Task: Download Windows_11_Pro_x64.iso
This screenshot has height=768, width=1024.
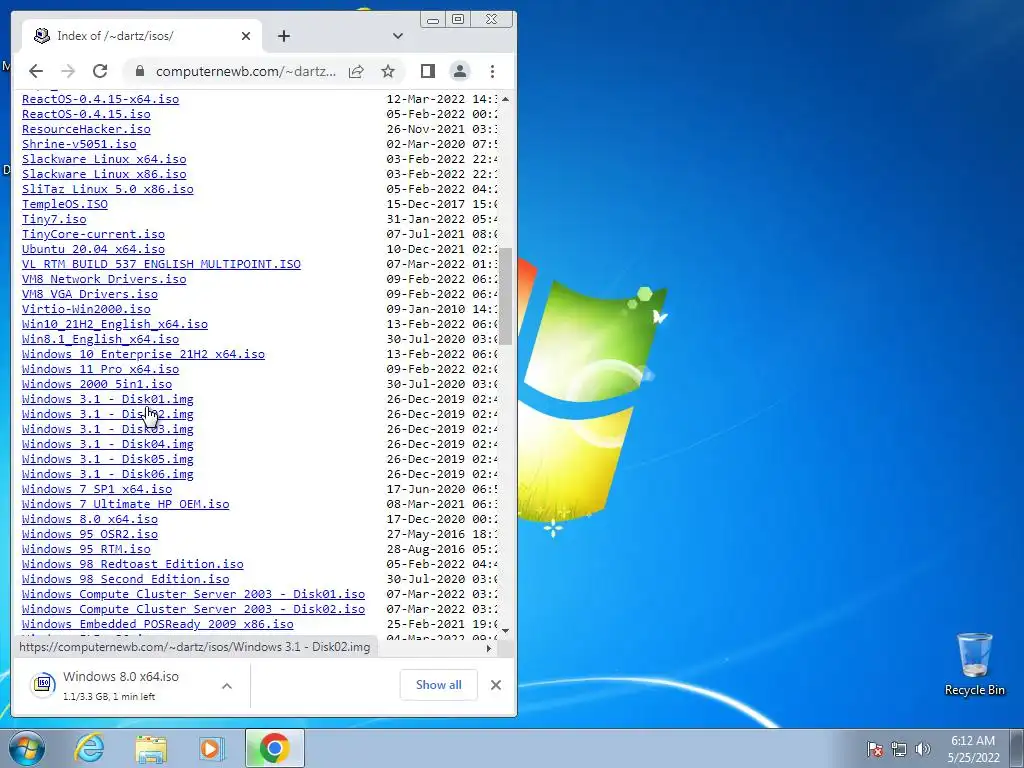Action: pyautogui.click(x=100, y=370)
